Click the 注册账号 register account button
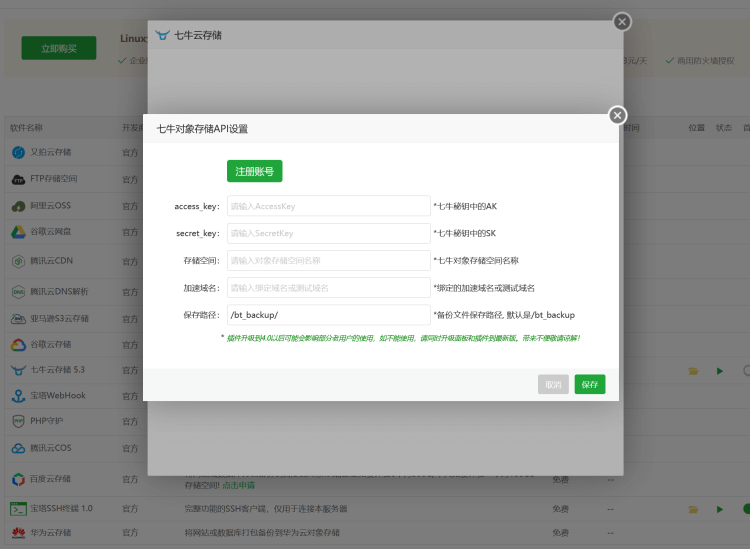This screenshot has width=750, height=549. (x=254, y=171)
